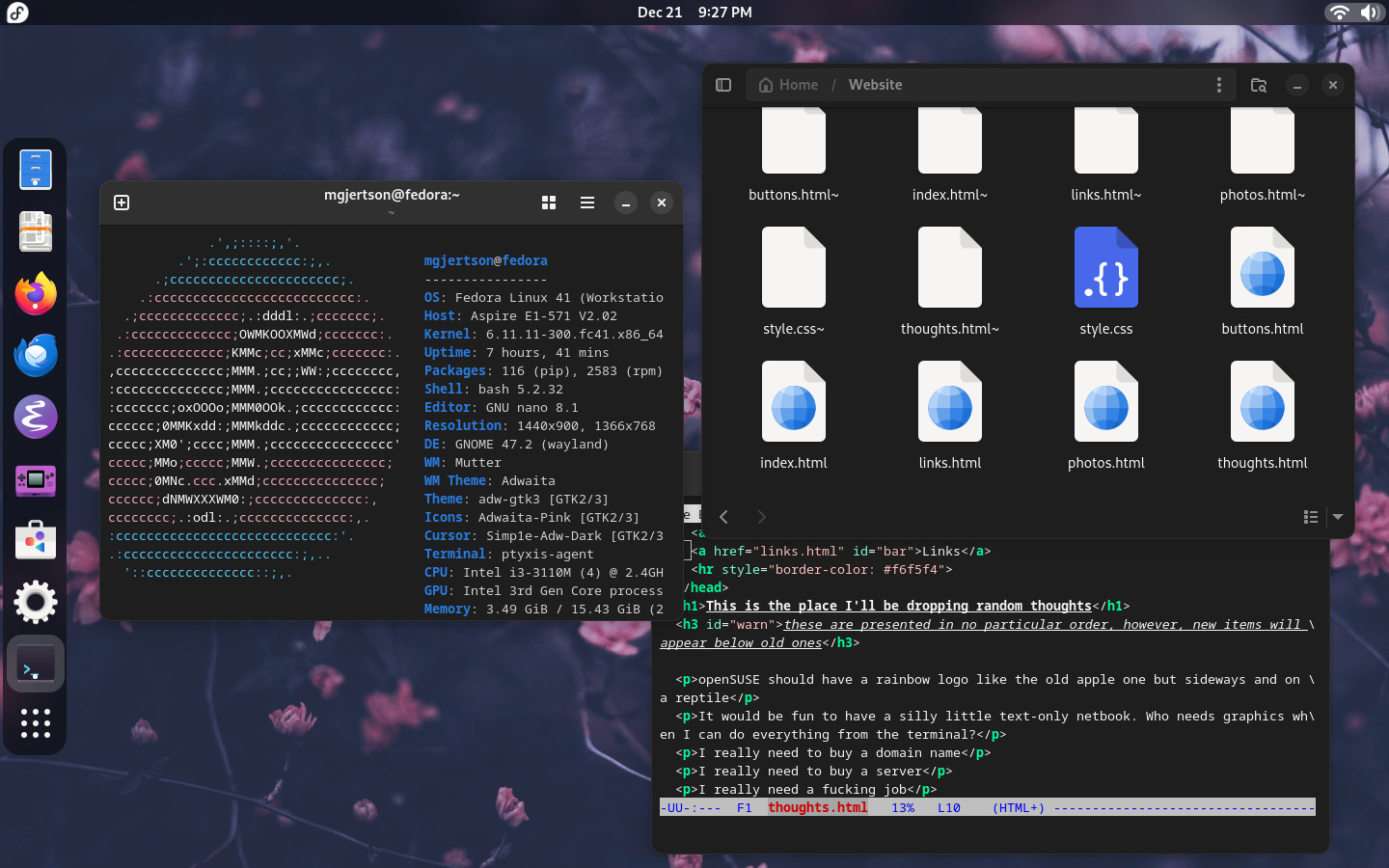Open the Files app in the dock
Screen dimensions: 1389x868
[x=36, y=171]
